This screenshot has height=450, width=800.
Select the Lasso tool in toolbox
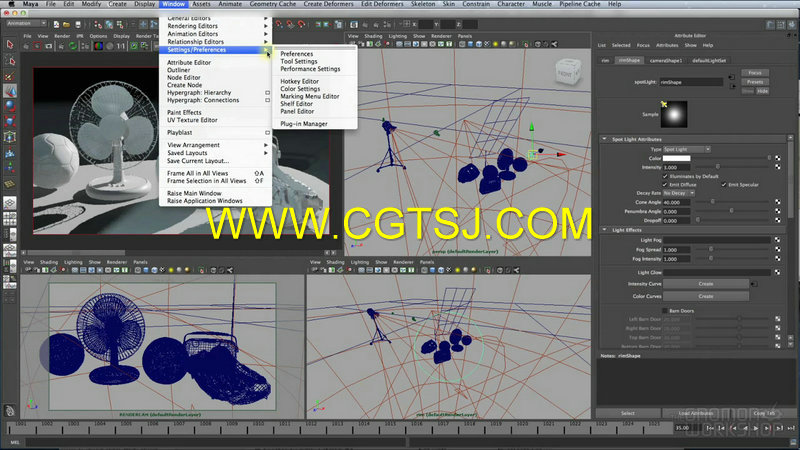[x=10, y=61]
